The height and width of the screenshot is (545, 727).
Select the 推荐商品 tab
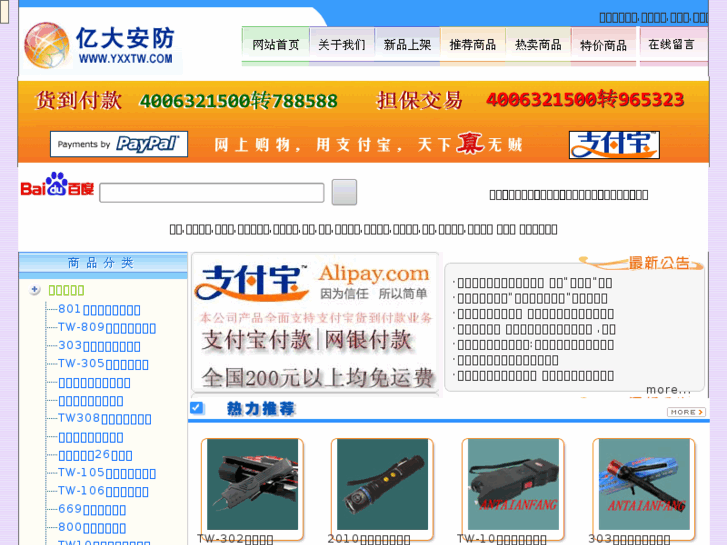472,45
